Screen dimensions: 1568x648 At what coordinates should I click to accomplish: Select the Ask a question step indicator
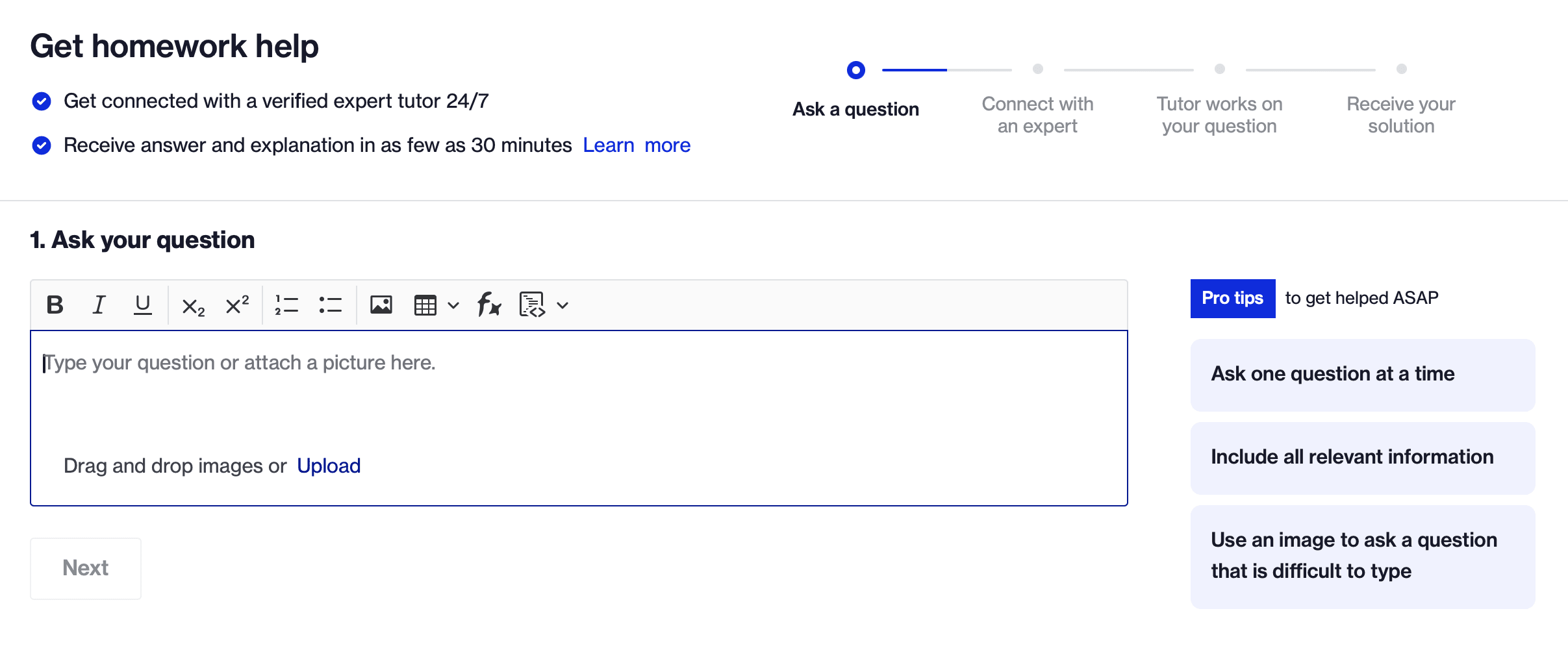click(x=855, y=70)
